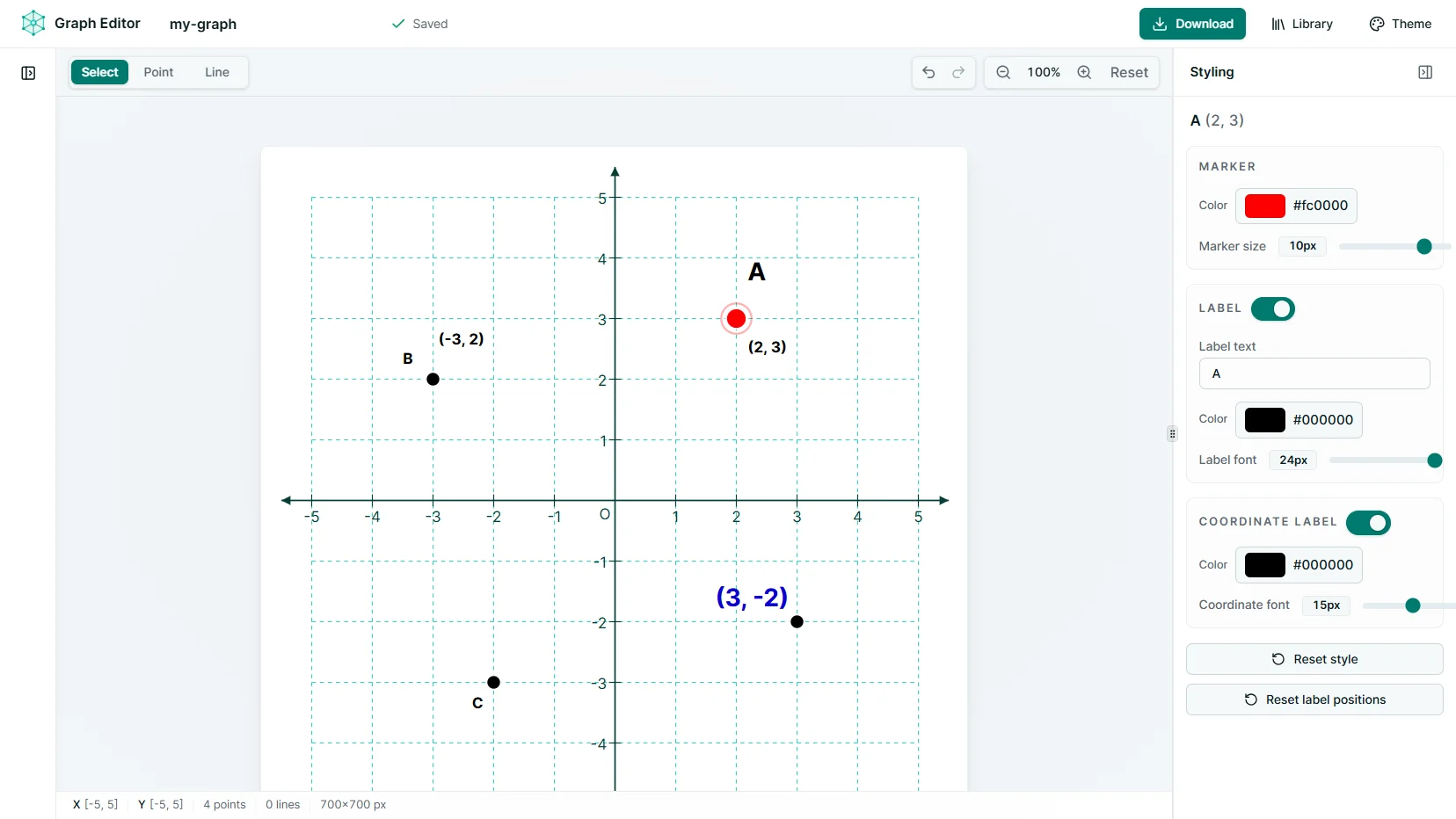
Task: Open the coordinate label color swatch
Action: (x=1264, y=565)
